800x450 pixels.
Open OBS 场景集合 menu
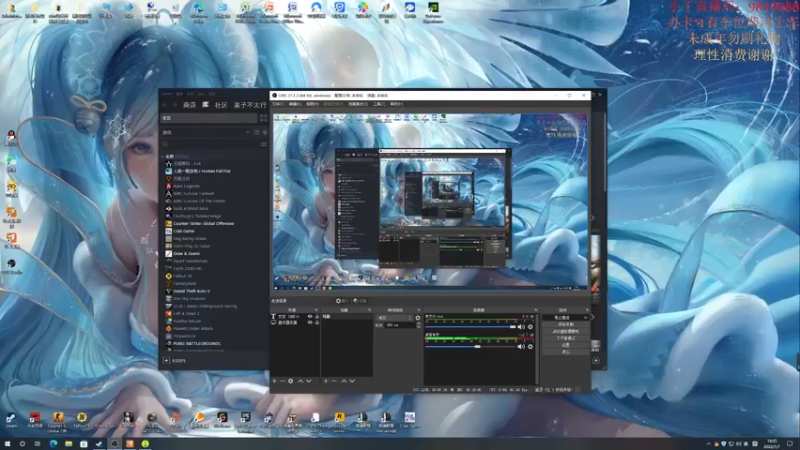point(358,104)
